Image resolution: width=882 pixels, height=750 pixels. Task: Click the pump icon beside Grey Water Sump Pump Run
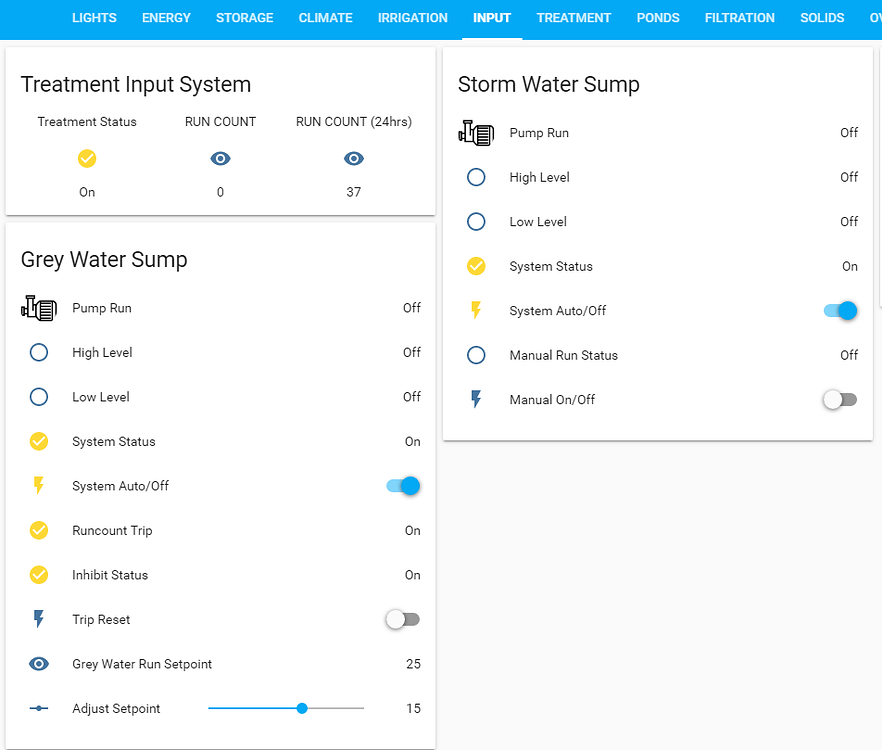click(x=38, y=308)
